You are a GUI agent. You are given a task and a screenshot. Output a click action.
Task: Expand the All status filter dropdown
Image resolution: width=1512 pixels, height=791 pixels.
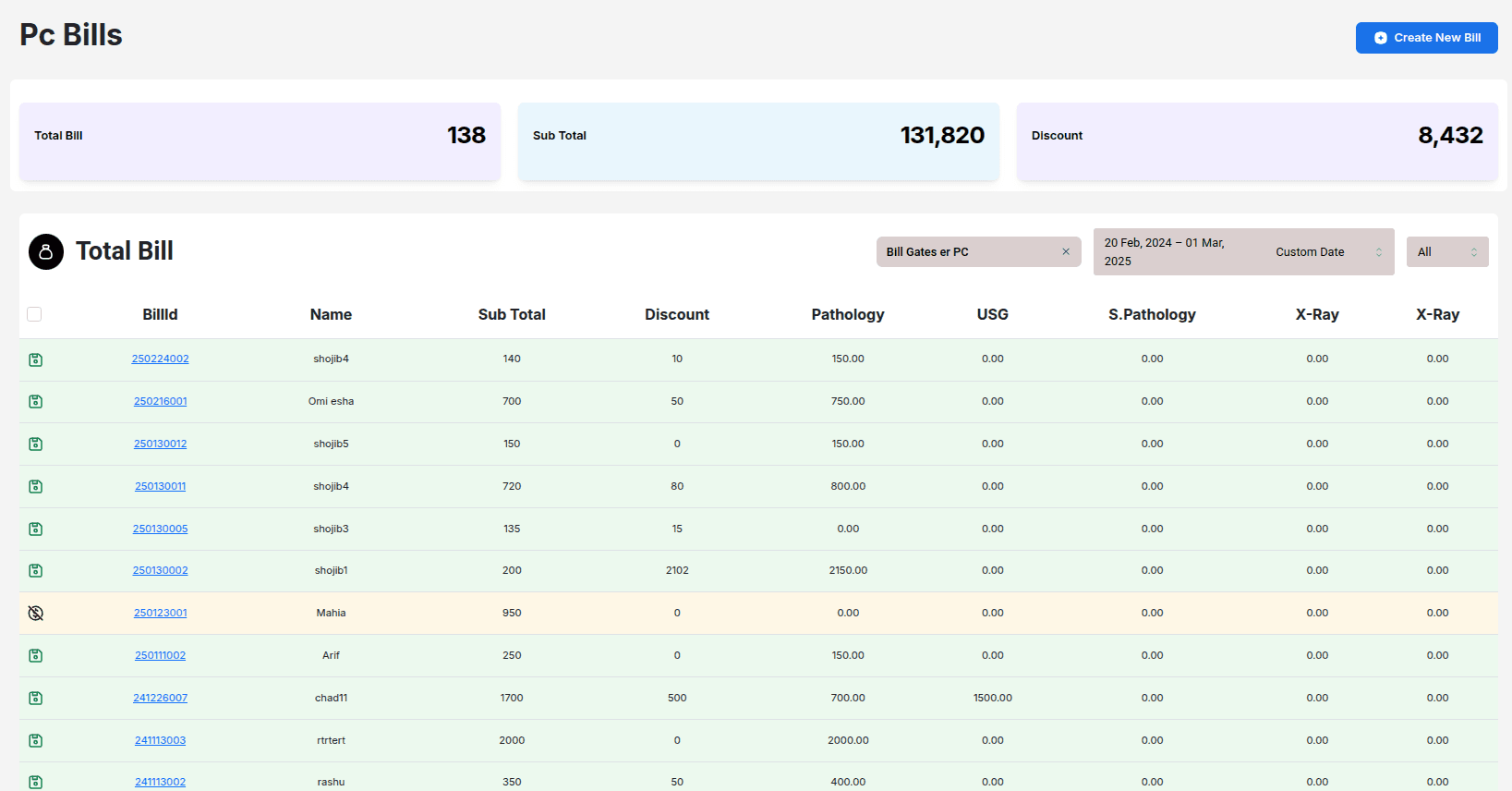click(x=1446, y=252)
